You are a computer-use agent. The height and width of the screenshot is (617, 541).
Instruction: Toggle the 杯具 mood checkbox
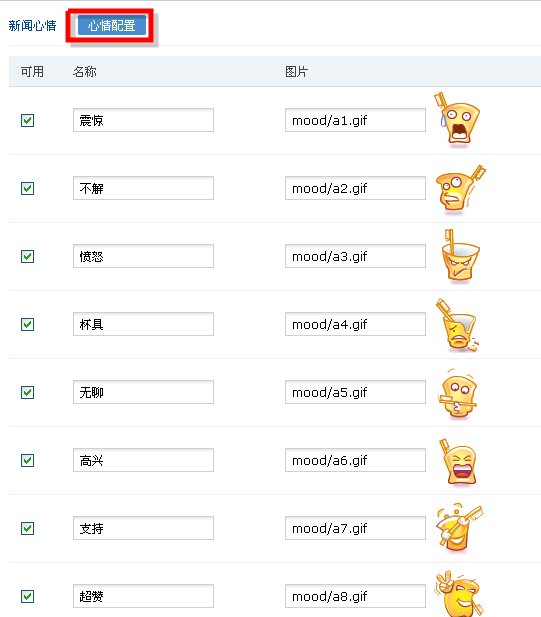(x=28, y=325)
